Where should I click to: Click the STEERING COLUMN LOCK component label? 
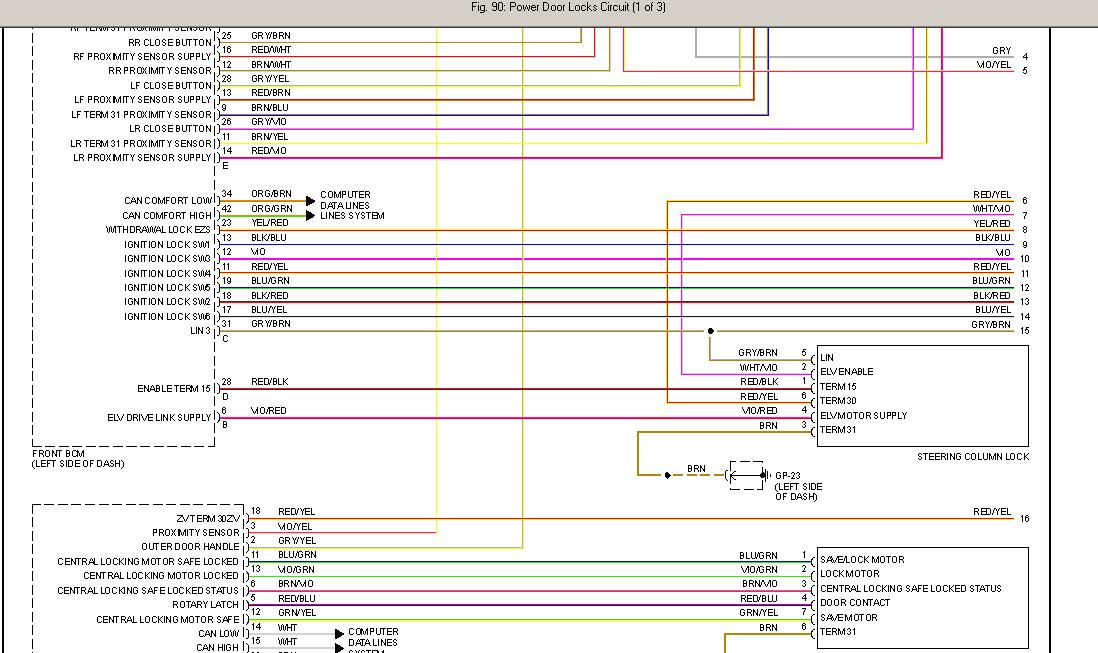point(972,457)
